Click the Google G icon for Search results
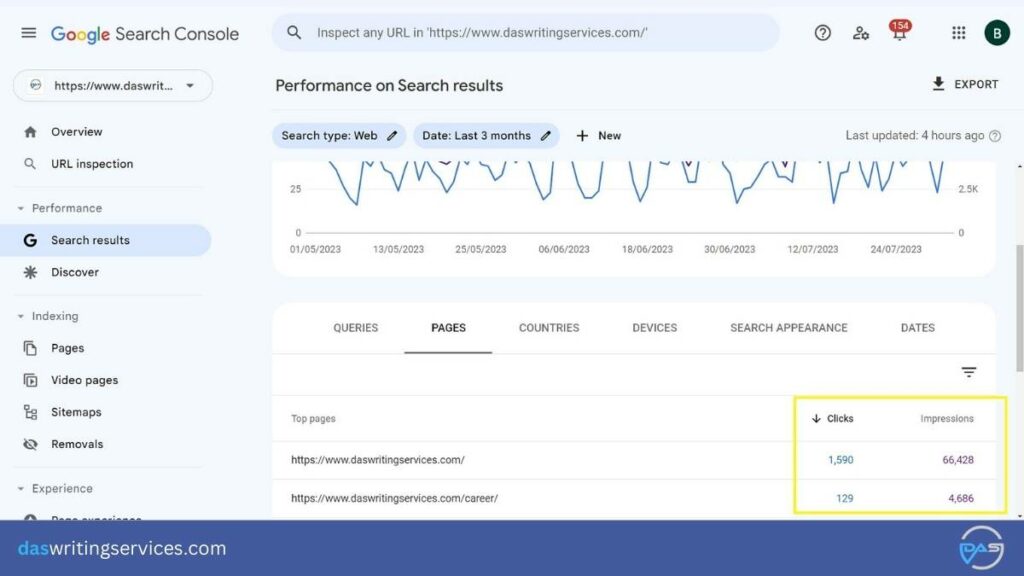Screen dimensions: 1024x576 (30, 240)
